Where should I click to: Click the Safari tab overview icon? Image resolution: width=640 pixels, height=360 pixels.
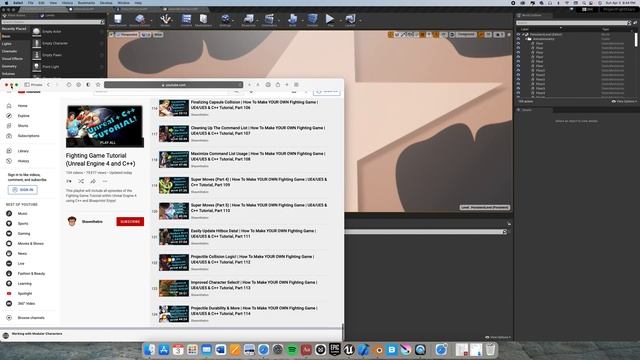pyautogui.click(x=297, y=85)
